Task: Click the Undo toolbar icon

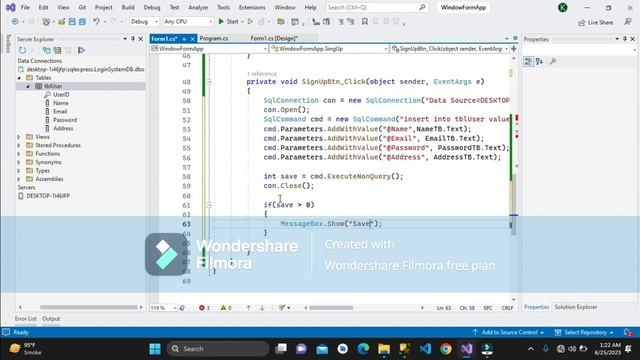Action: 96,22
